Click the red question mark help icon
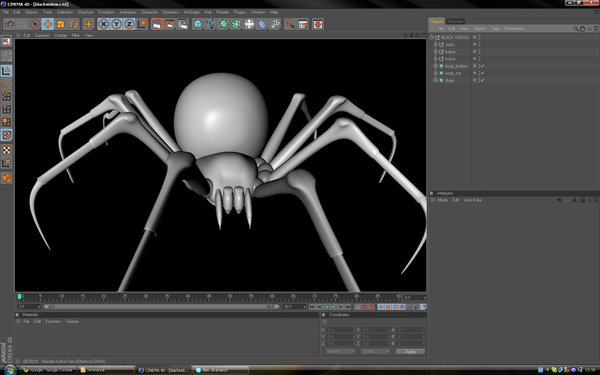The width and height of the screenshot is (600, 375). point(290,24)
